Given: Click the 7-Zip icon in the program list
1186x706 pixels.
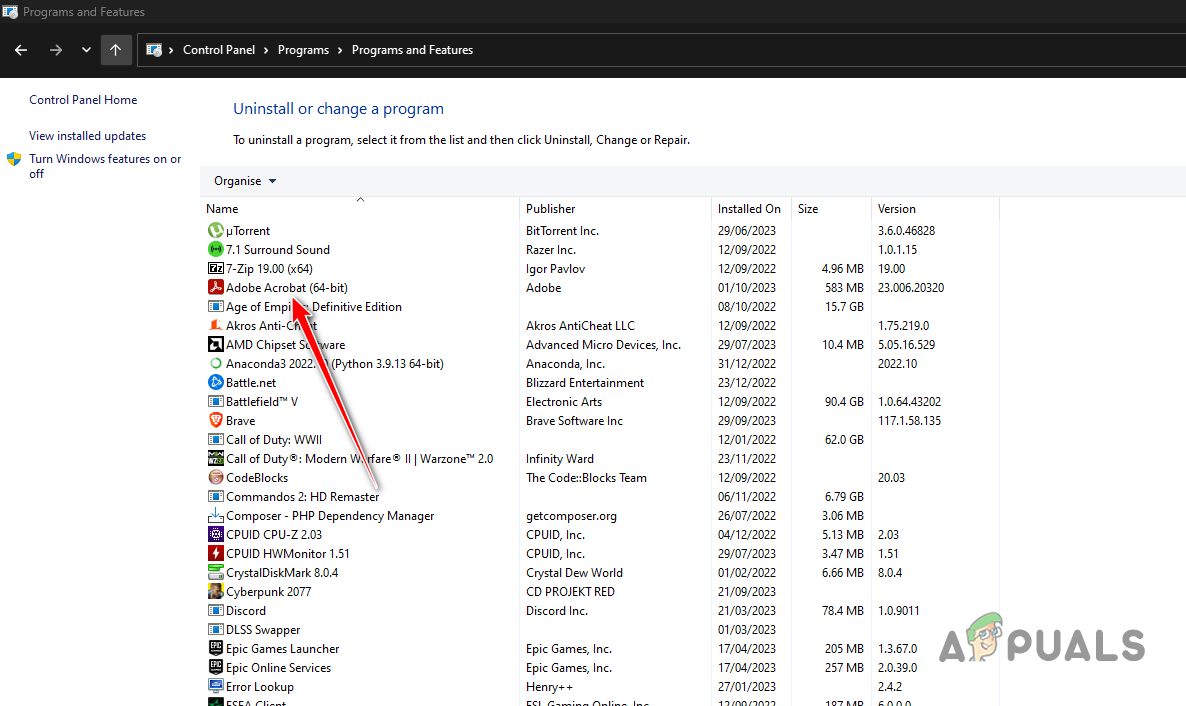Looking at the screenshot, I should [x=216, y=268].
